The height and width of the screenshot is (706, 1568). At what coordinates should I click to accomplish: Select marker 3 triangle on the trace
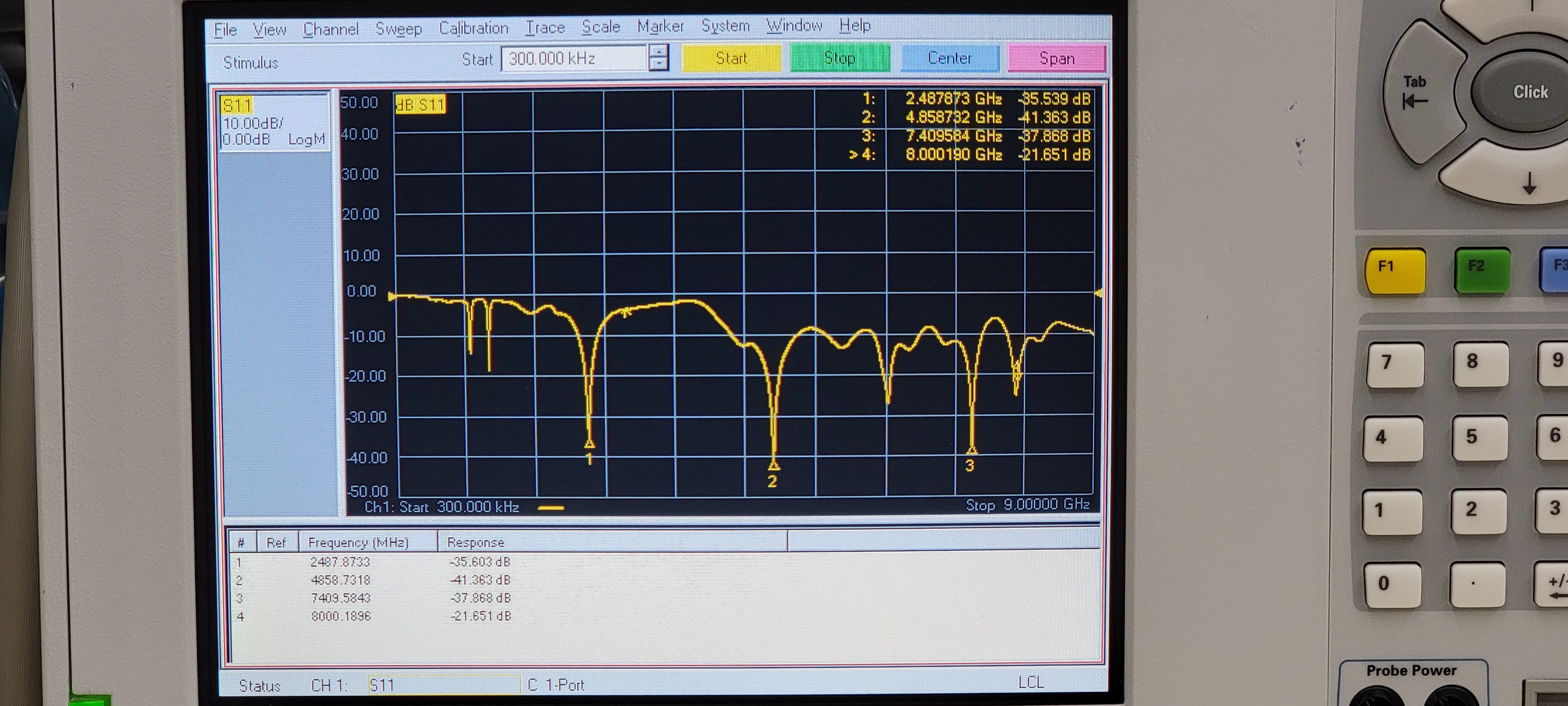pos(971,451)
